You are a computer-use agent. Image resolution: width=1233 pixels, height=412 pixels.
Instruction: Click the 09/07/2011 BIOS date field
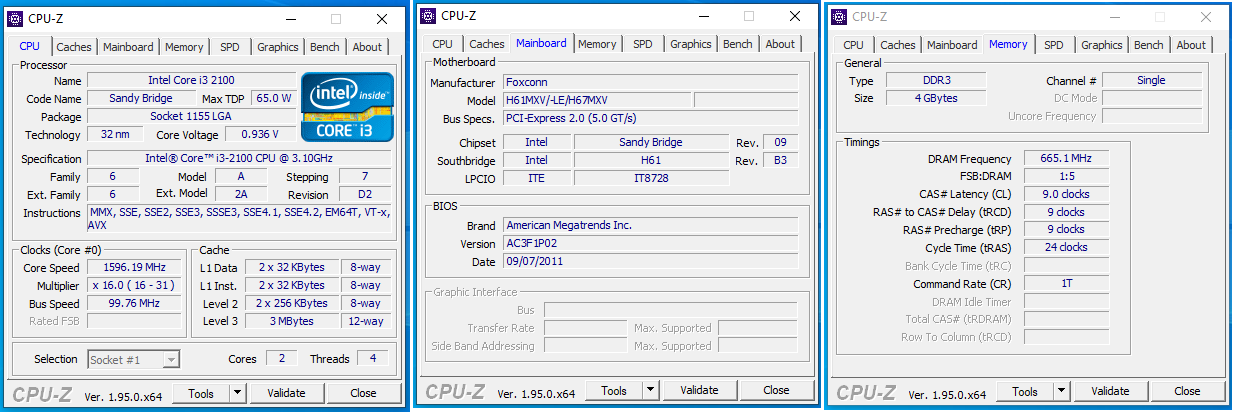pos(650,261)
